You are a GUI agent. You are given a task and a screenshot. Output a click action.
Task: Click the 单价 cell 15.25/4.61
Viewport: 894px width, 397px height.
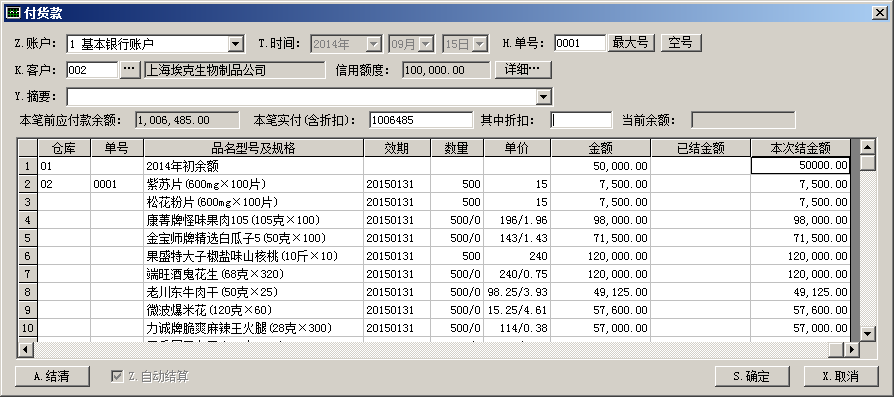517,310
